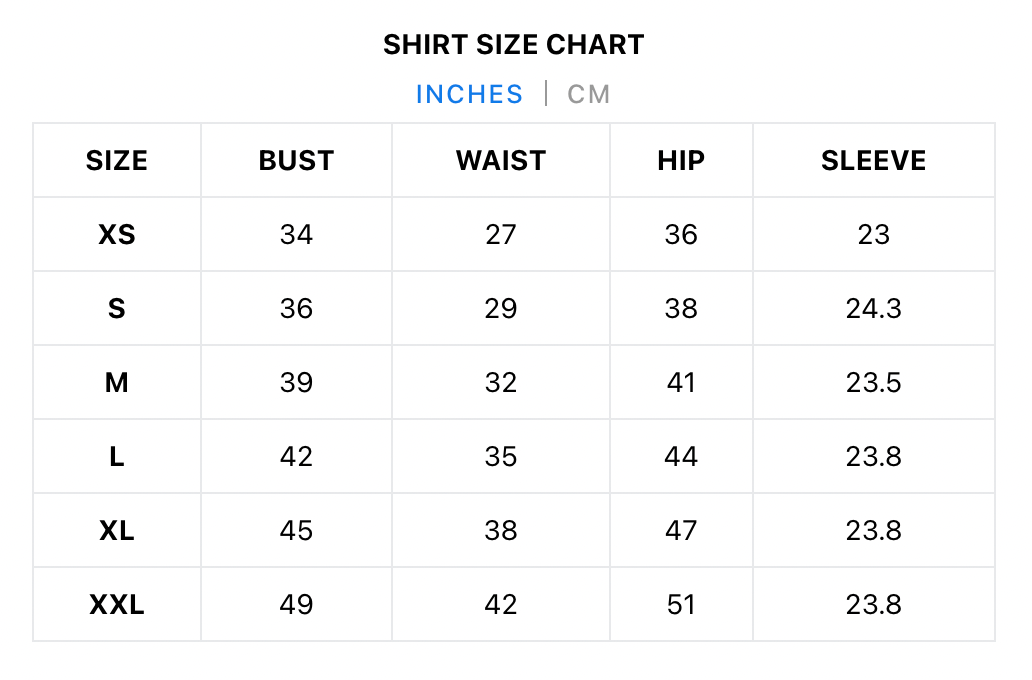Select the M size row label
This screenshot has height=680, width=1032.
tap(117, 383)
